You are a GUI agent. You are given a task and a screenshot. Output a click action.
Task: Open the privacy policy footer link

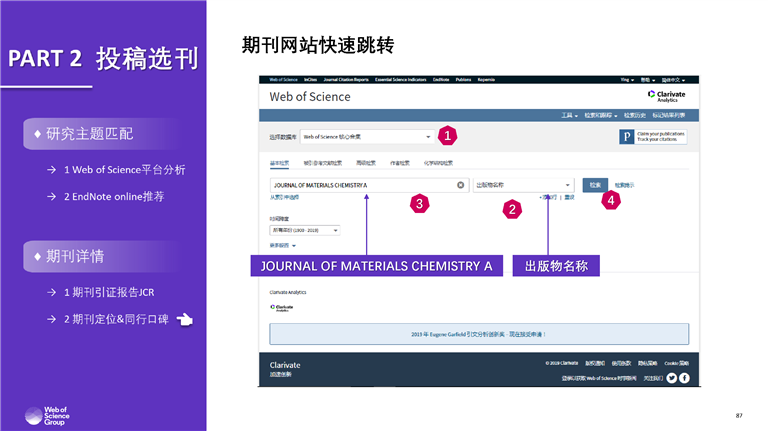point(648,363)
